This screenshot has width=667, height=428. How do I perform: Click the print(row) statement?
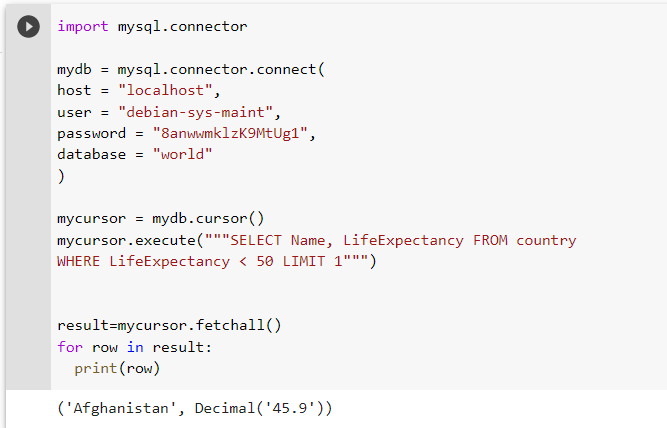click(x=117, y=368)
